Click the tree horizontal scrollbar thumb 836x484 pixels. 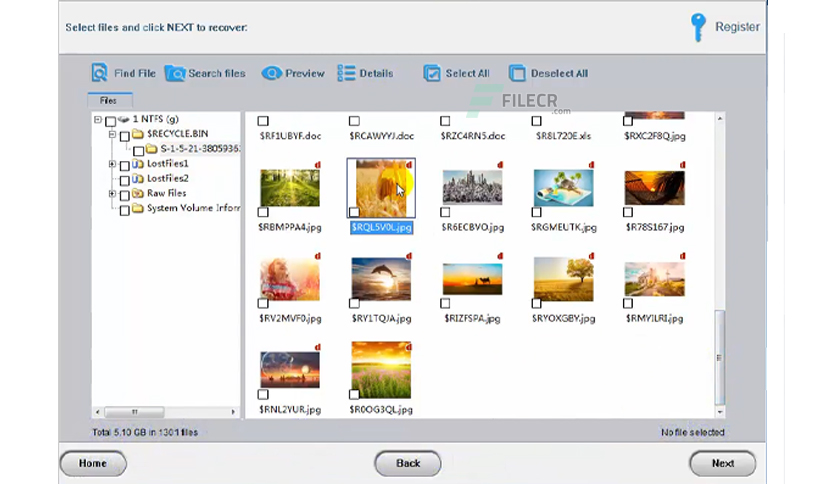(134, 412)
